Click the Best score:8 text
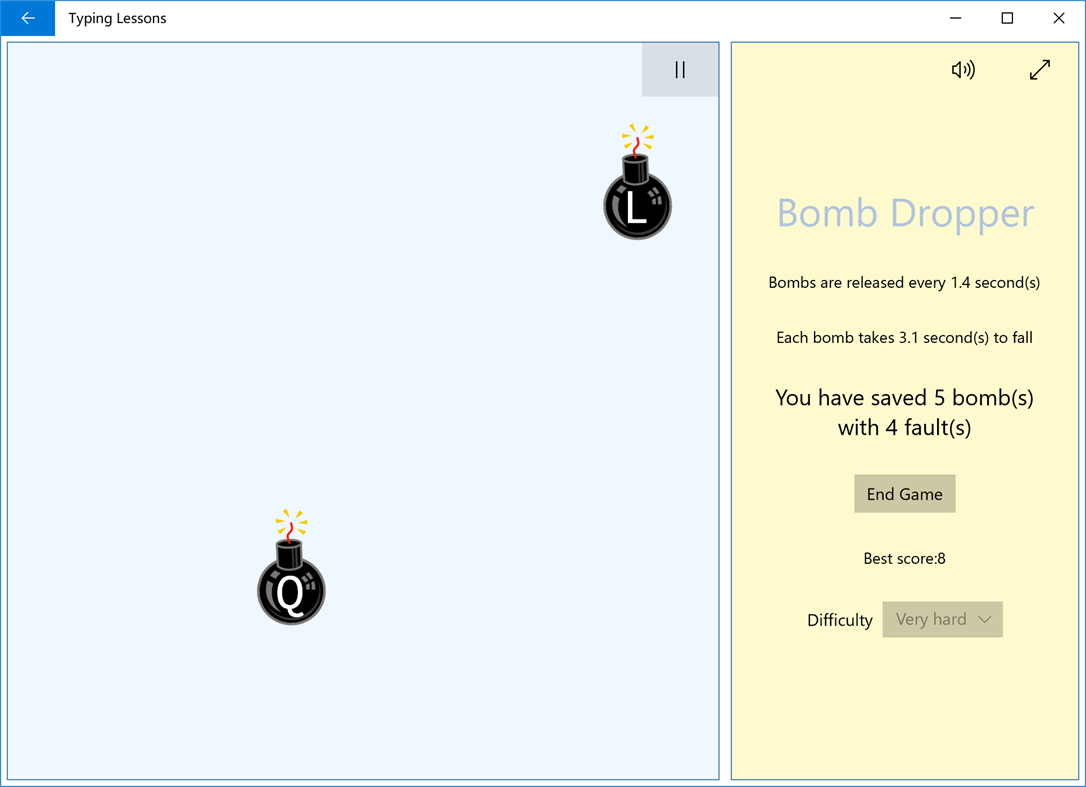This screenshot has width=1086, height=787. [904, 558]
